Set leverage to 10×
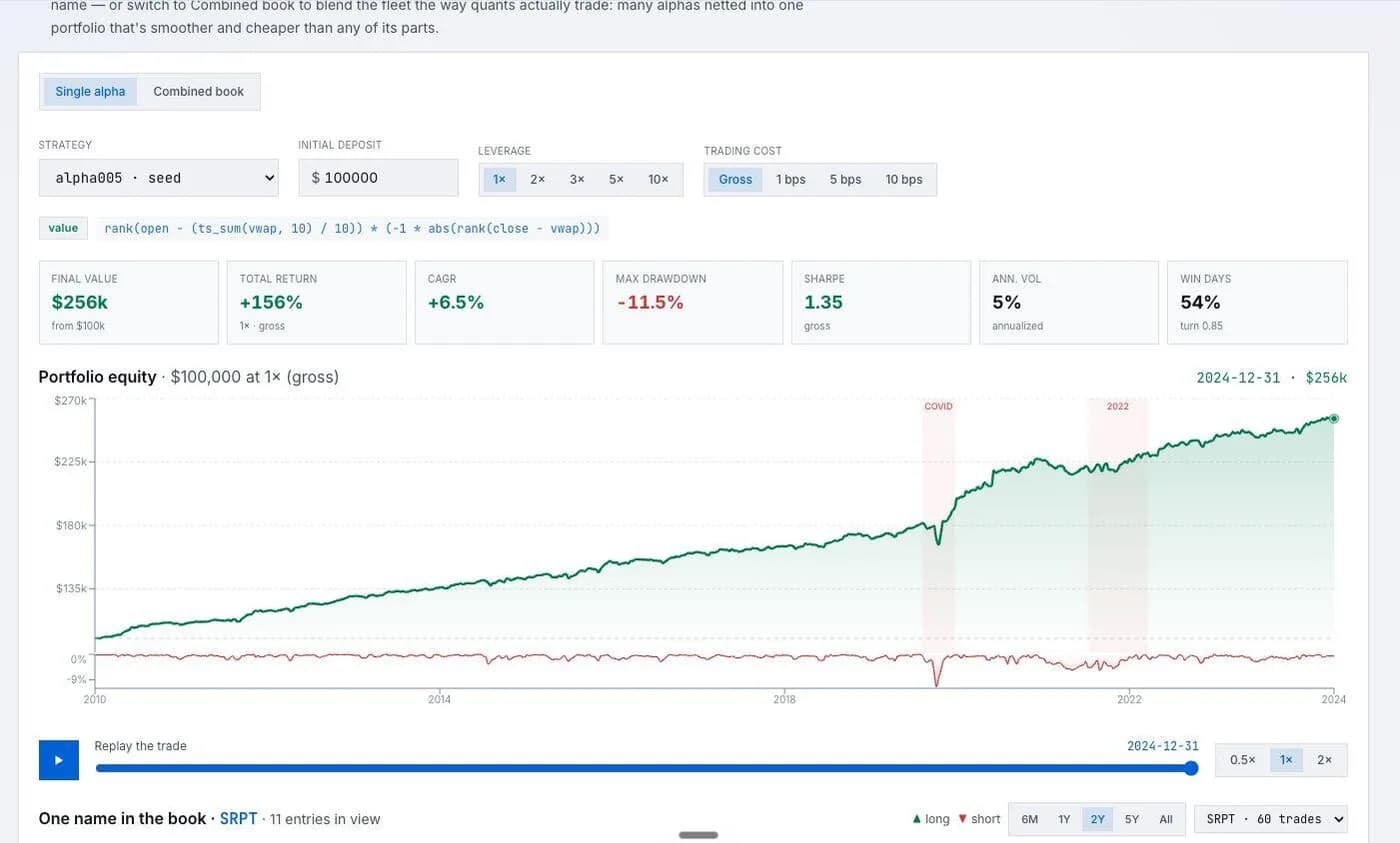Image resolution: width=1400 pixels, height=843 pixels. click(658, 179)
